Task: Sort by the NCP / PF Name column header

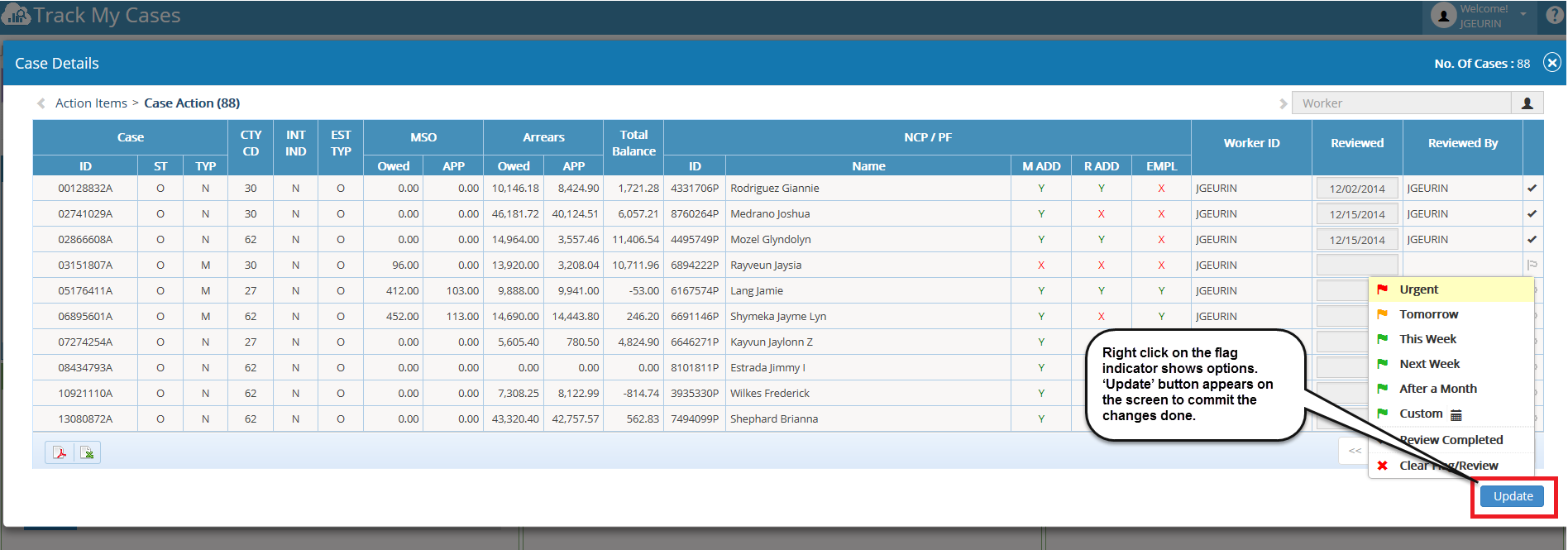Action: [x=868, y=166]
